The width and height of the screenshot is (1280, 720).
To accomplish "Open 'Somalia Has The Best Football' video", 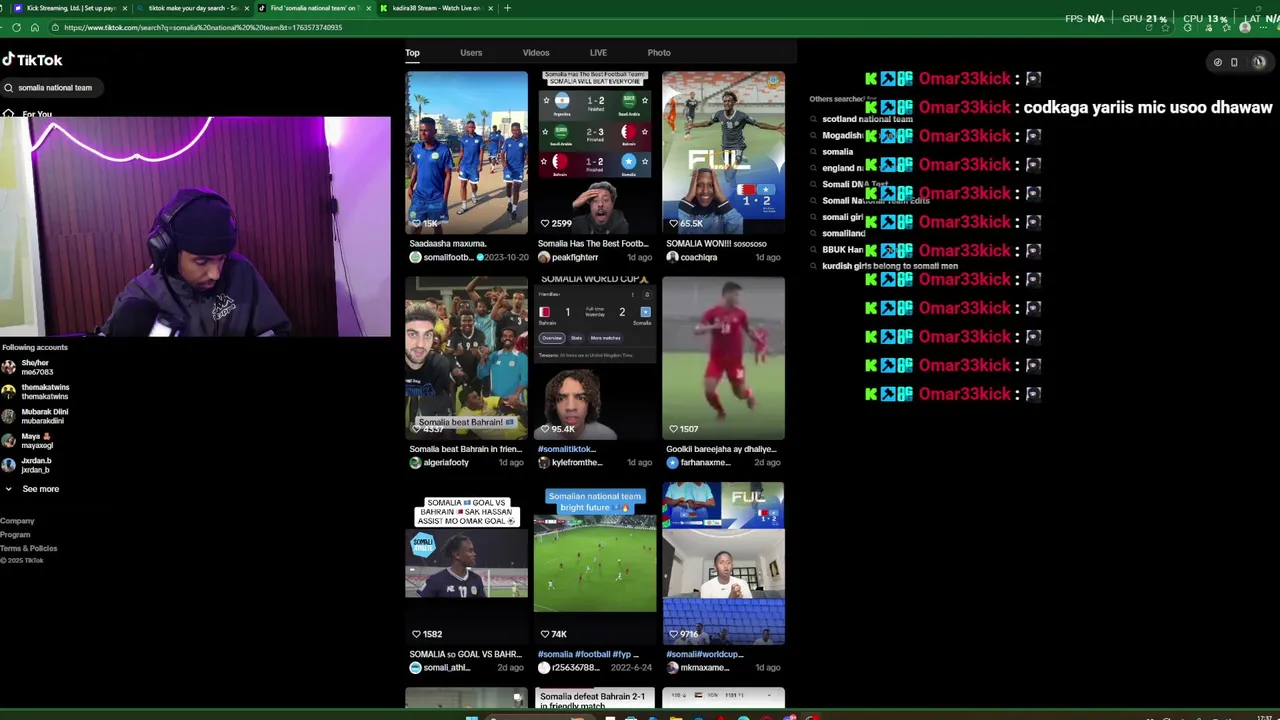I will (x=595, y=152).
